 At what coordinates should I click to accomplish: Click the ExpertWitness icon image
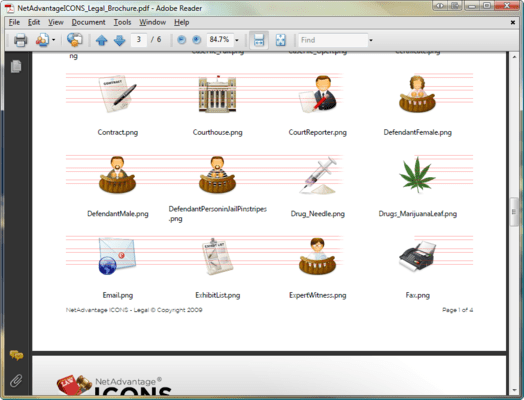coord(318,256)
